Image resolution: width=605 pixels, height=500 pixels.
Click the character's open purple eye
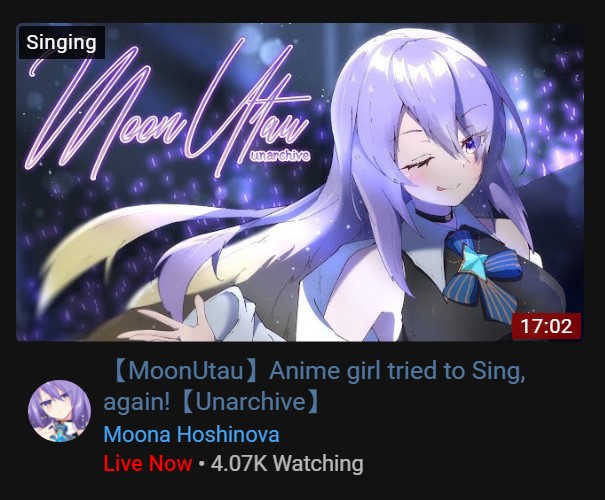coord(470,147)
